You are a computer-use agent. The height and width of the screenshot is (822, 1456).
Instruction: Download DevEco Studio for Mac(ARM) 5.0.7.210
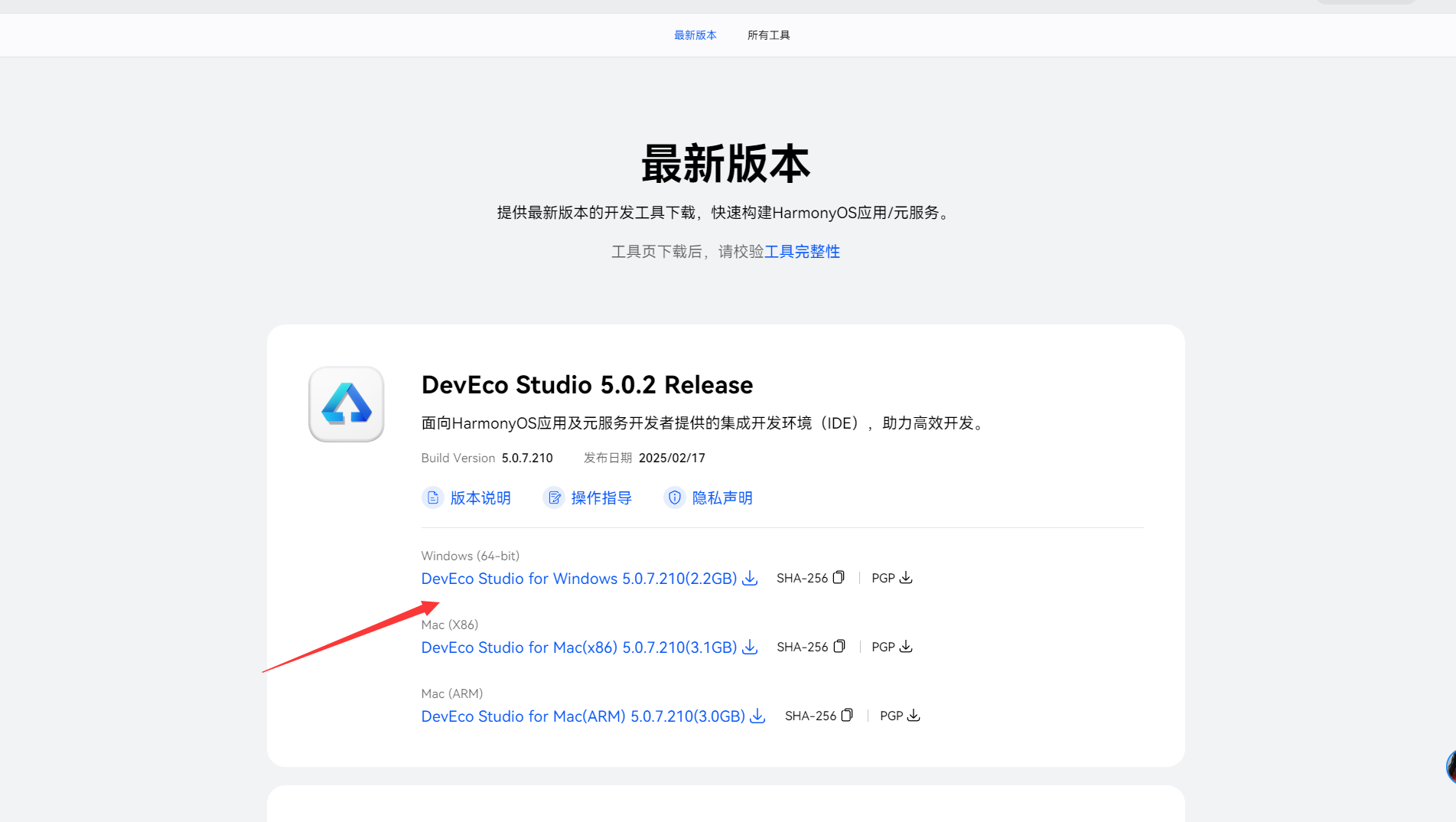(583, 716)
